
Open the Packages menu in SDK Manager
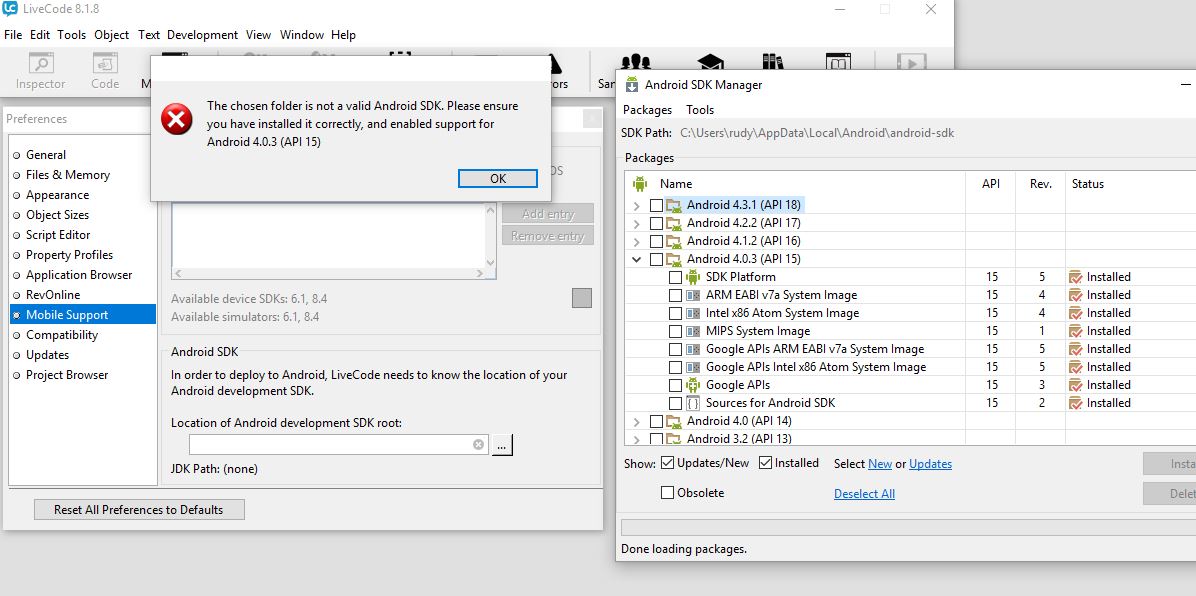tap(647, 110)
